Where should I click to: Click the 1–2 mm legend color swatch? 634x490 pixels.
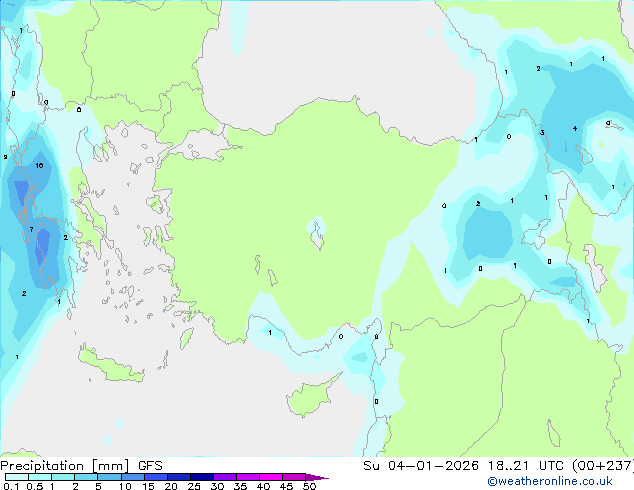click(63, 477)
